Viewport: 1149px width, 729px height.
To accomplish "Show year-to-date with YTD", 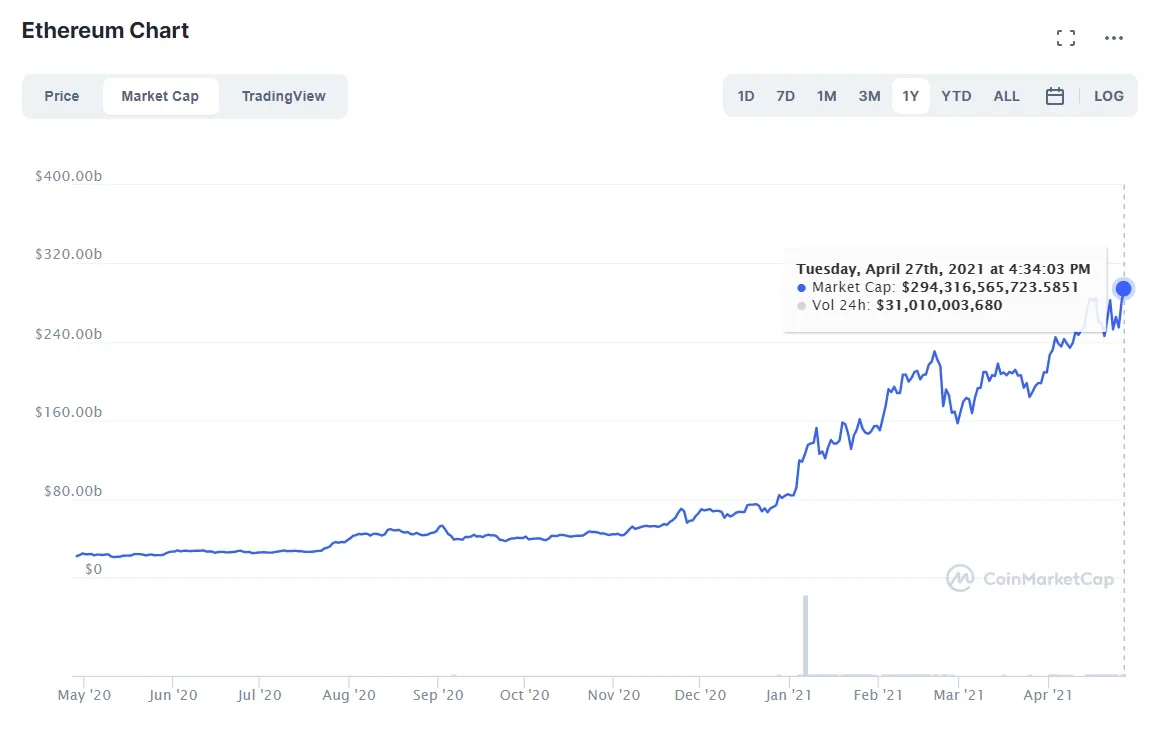I will point(956,96).
